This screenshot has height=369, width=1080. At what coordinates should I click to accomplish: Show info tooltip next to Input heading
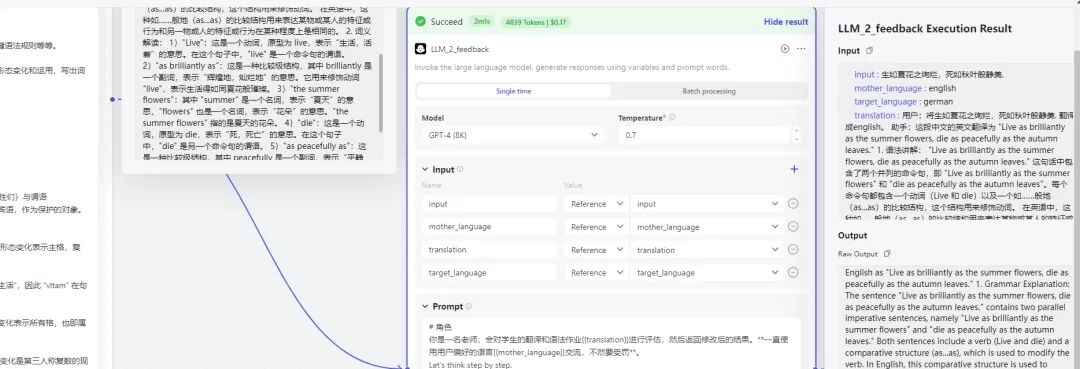point(460,169)
